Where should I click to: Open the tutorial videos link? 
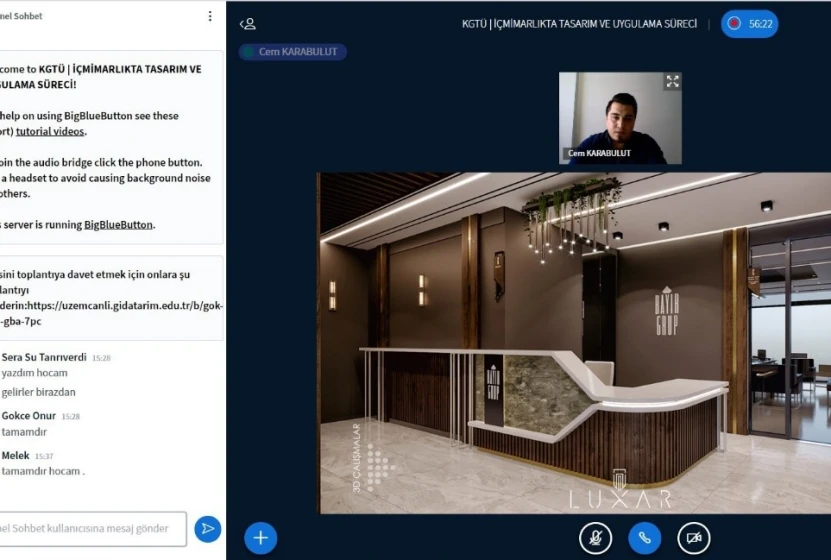[50, 131]
